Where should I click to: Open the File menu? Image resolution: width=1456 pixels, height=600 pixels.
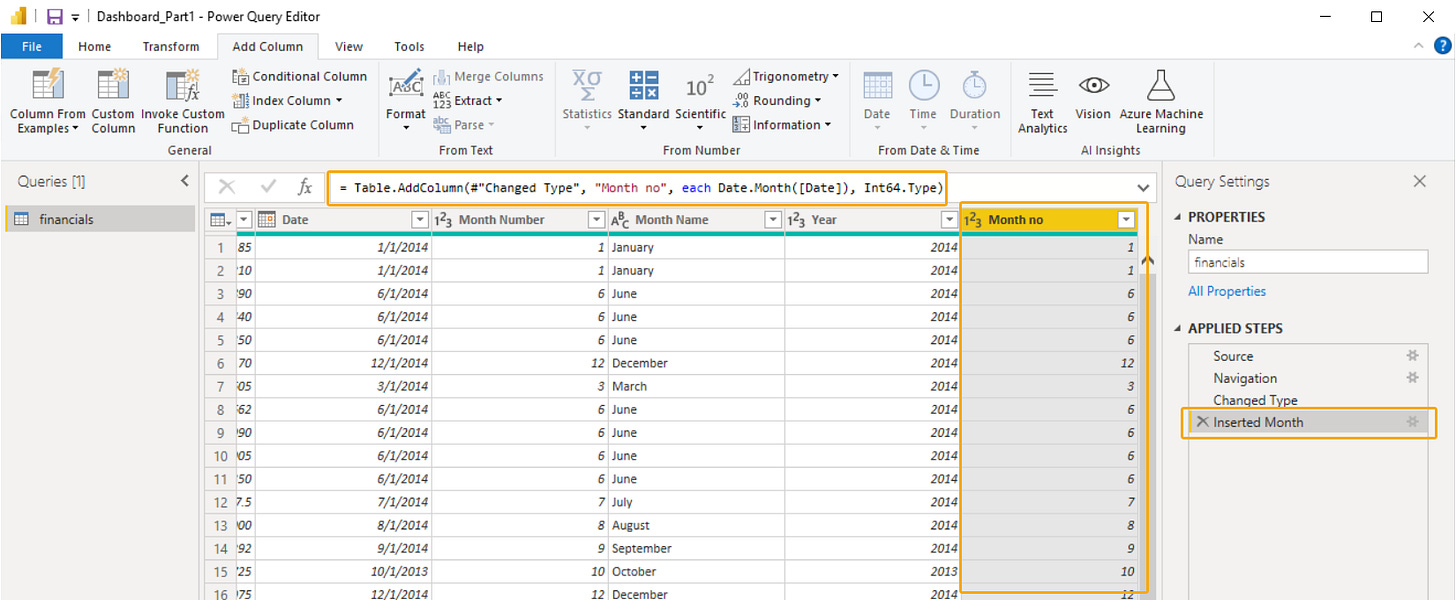click(32, 46)
